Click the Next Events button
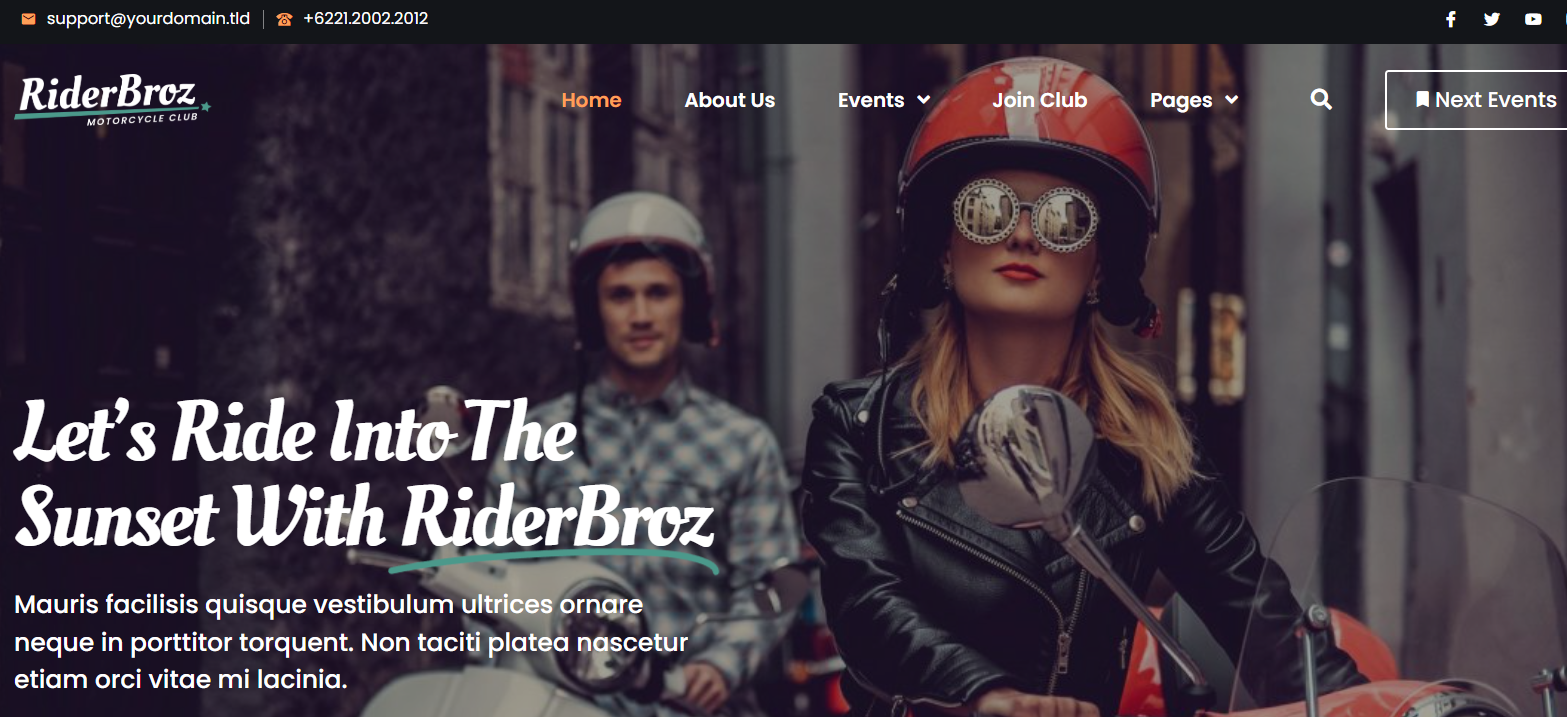The height and width of the screenshot is (717, 1567). click(1476, 100)
